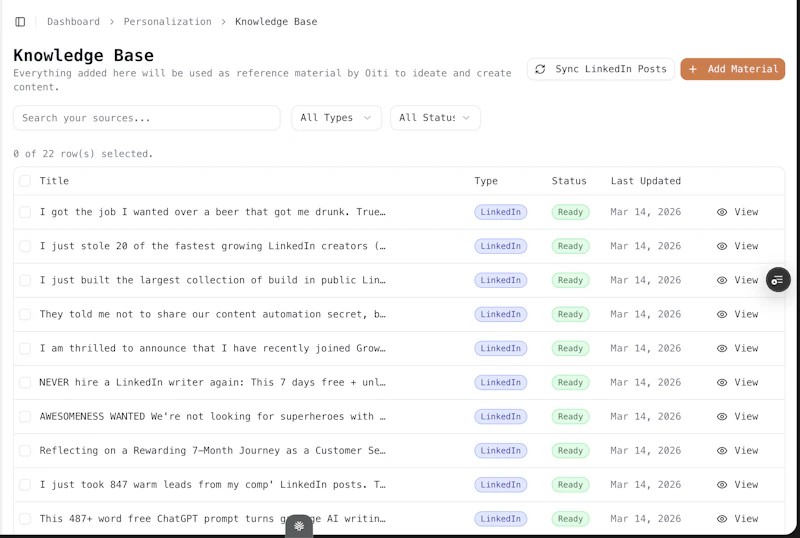Click eye icon for 'I just stole 20' row
Image resolution: width=800 pixels, height=538 pixels.
(722, 246)
